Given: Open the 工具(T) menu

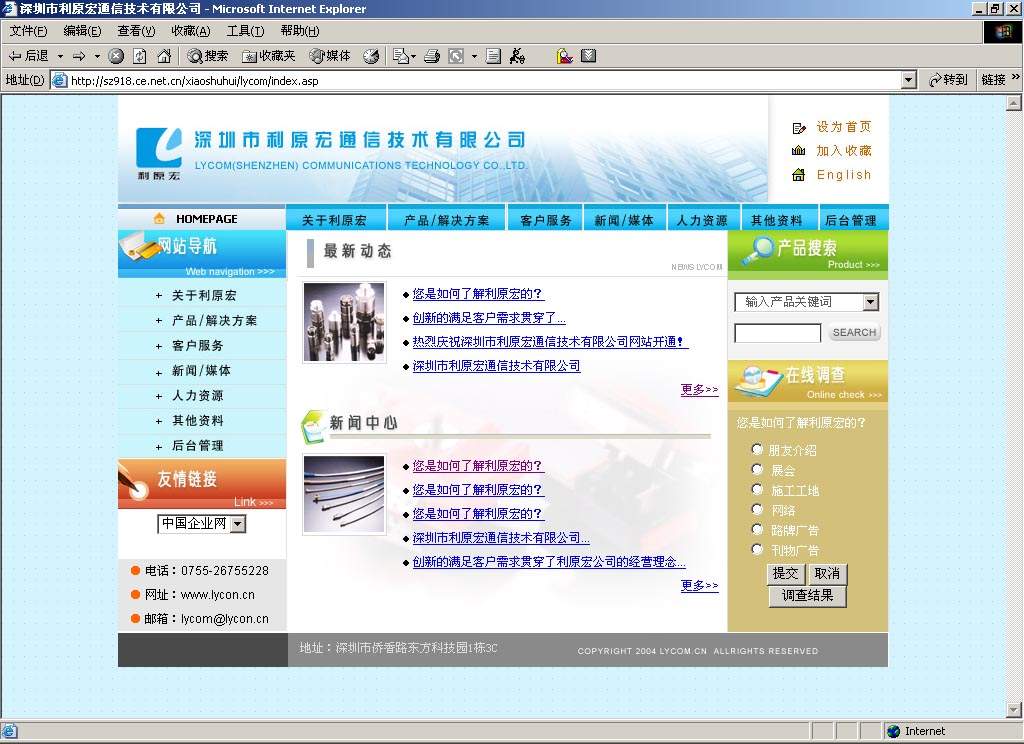Looking at the screenshot, I should pos(245,31).
